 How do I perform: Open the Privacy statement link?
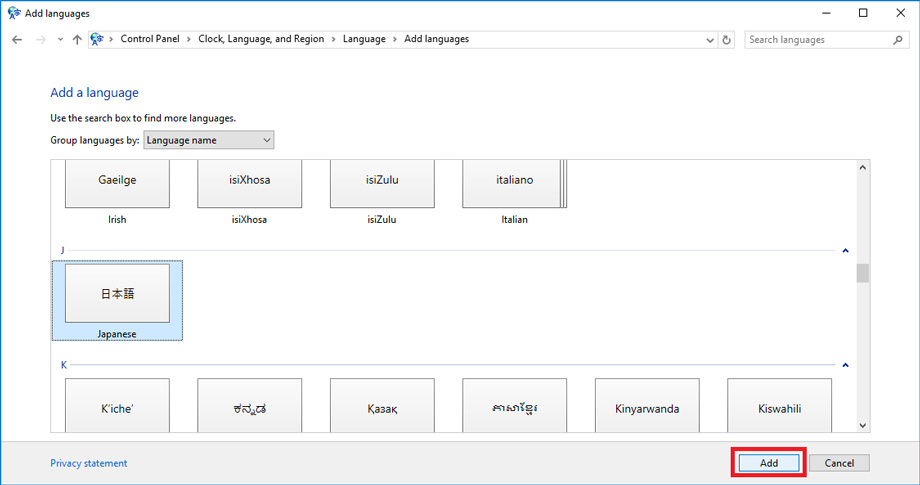(x=89, y=463)
